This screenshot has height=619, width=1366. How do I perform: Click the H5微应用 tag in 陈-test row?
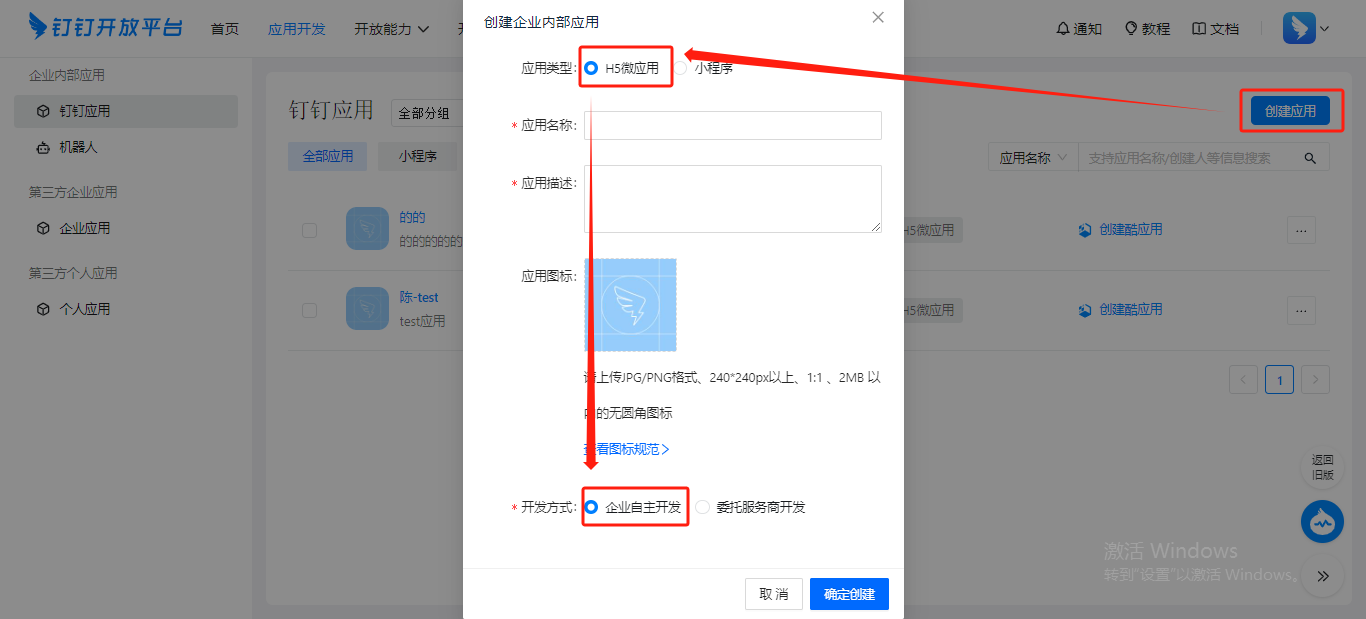click(x=929, y=310)
